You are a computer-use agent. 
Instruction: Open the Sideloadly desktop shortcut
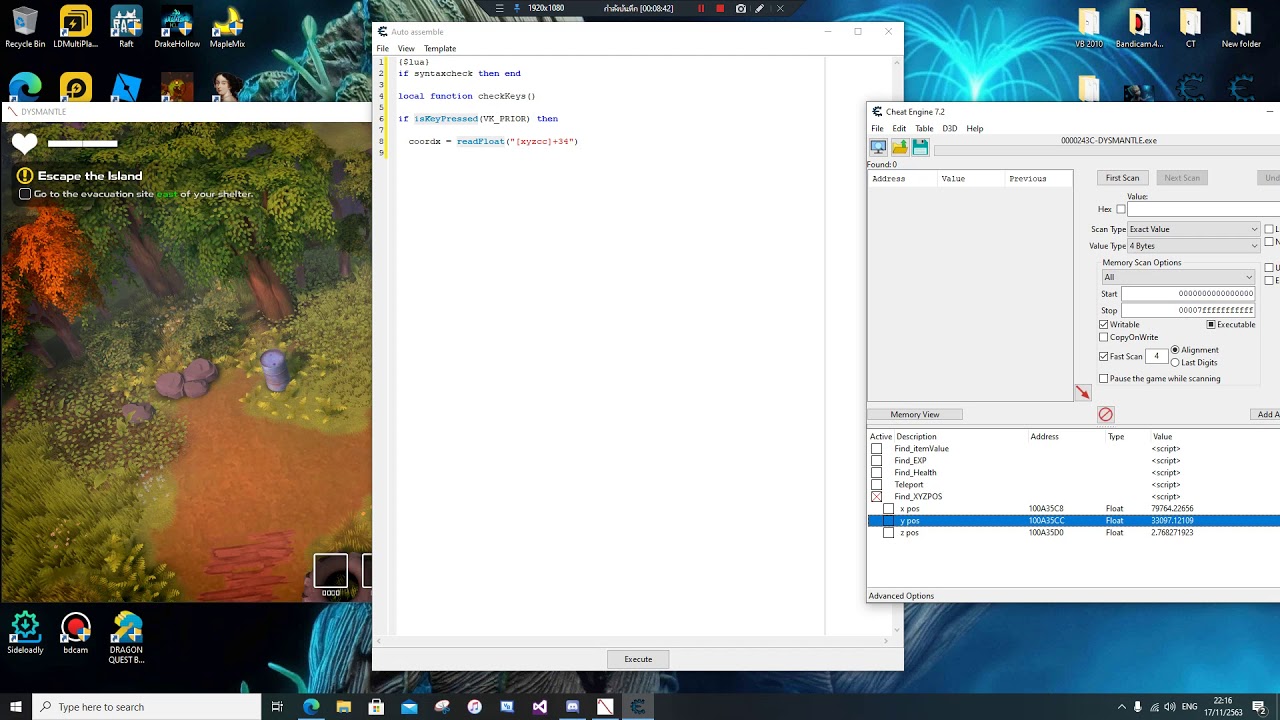25,633
